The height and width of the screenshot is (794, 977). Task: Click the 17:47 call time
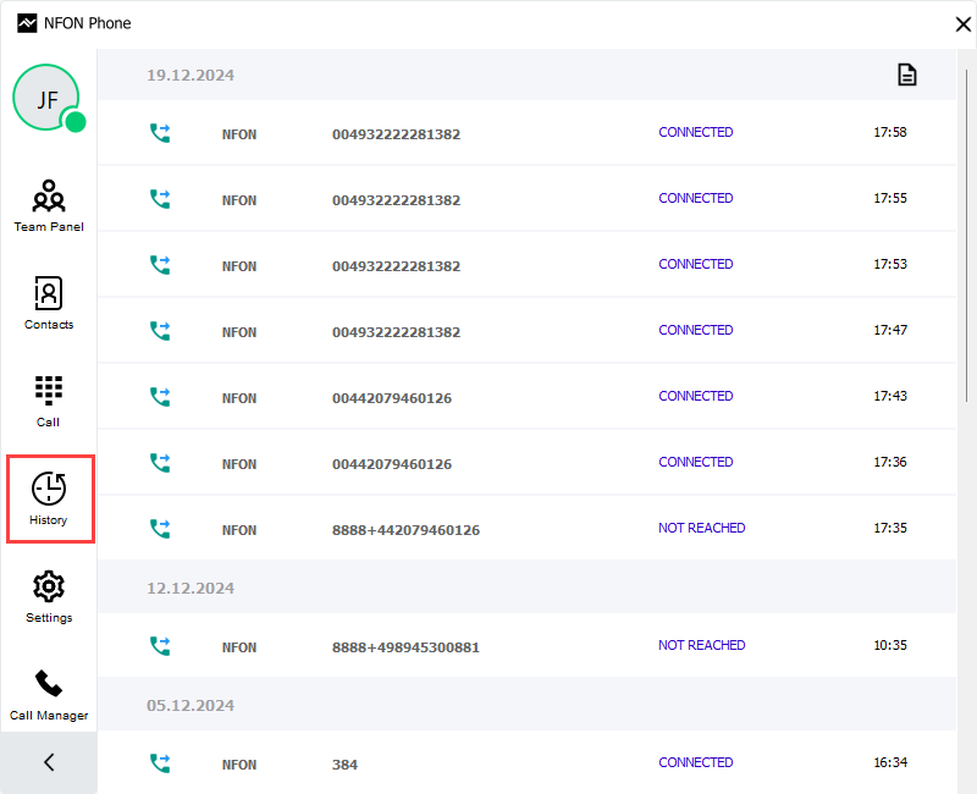890,330
